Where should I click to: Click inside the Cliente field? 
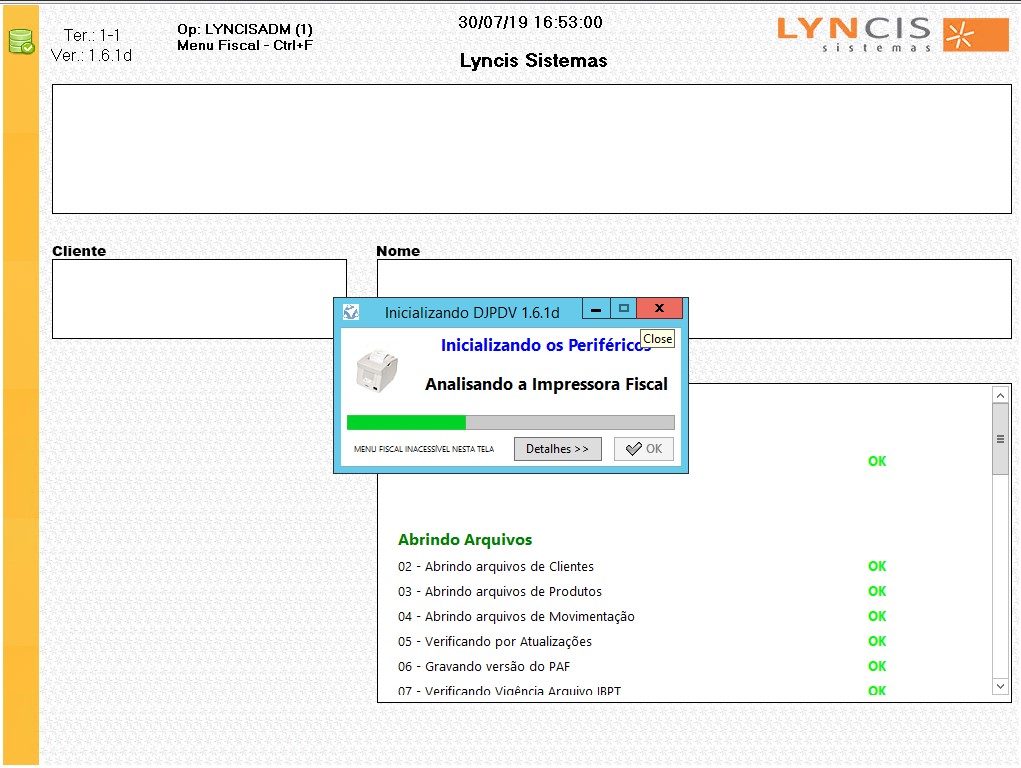pyautogui.click(x=199, y=299)
